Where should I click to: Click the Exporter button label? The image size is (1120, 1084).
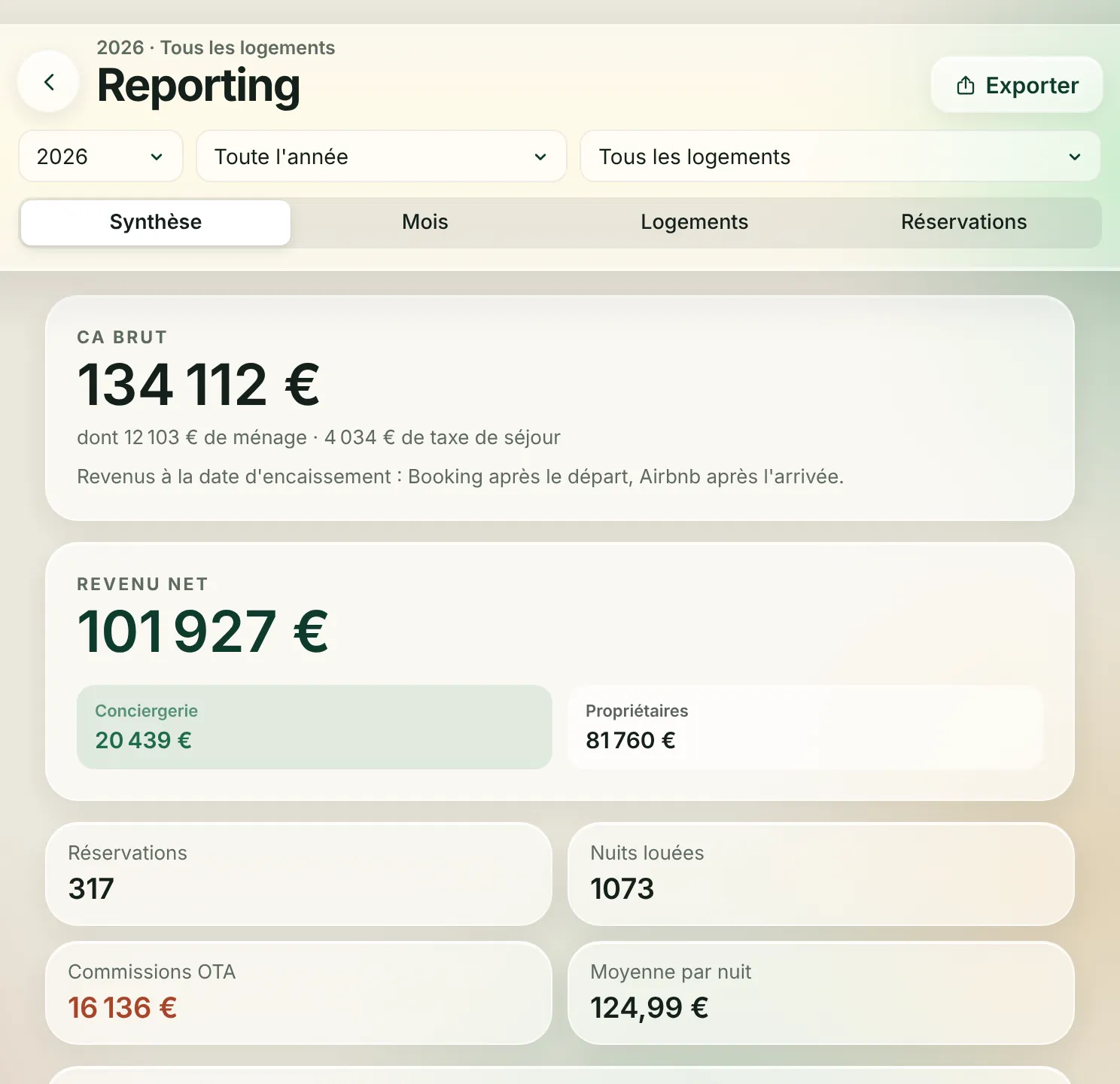tap(1032, 86)
